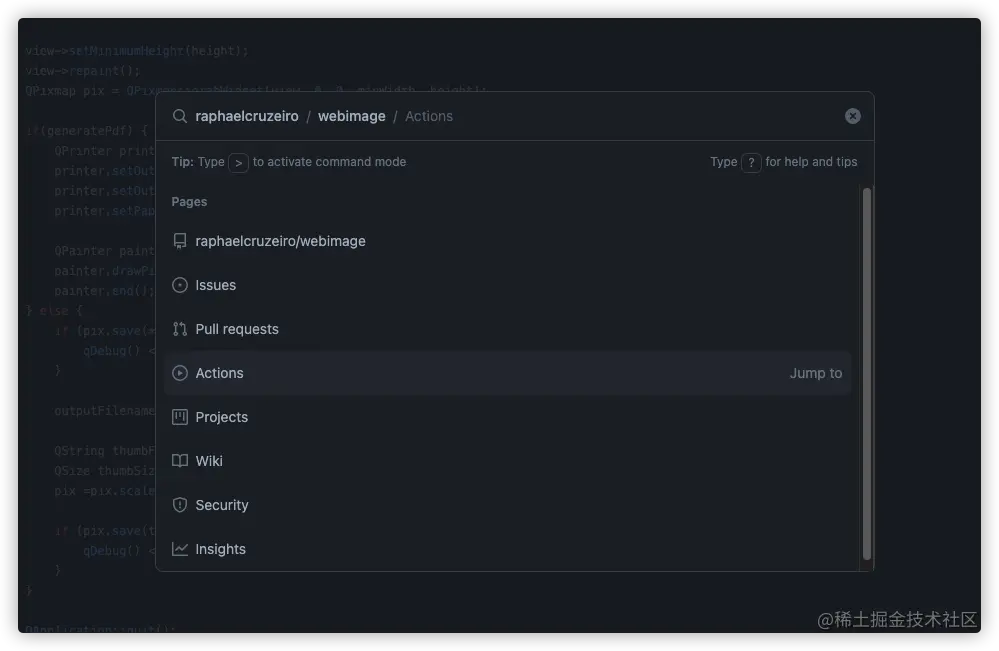This screenshot has height=651, width=999.
Task: Click the repository icon beside raphaelcruzeiro/webimage
Action: 180,241
